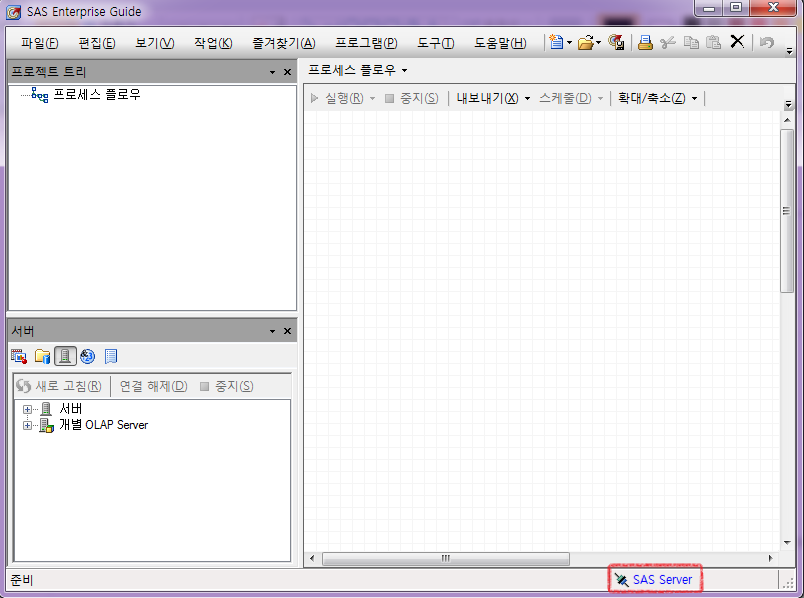
Task: Open 프로젝트 트리 panel options dropdown arrow
Action: point(272,72)
